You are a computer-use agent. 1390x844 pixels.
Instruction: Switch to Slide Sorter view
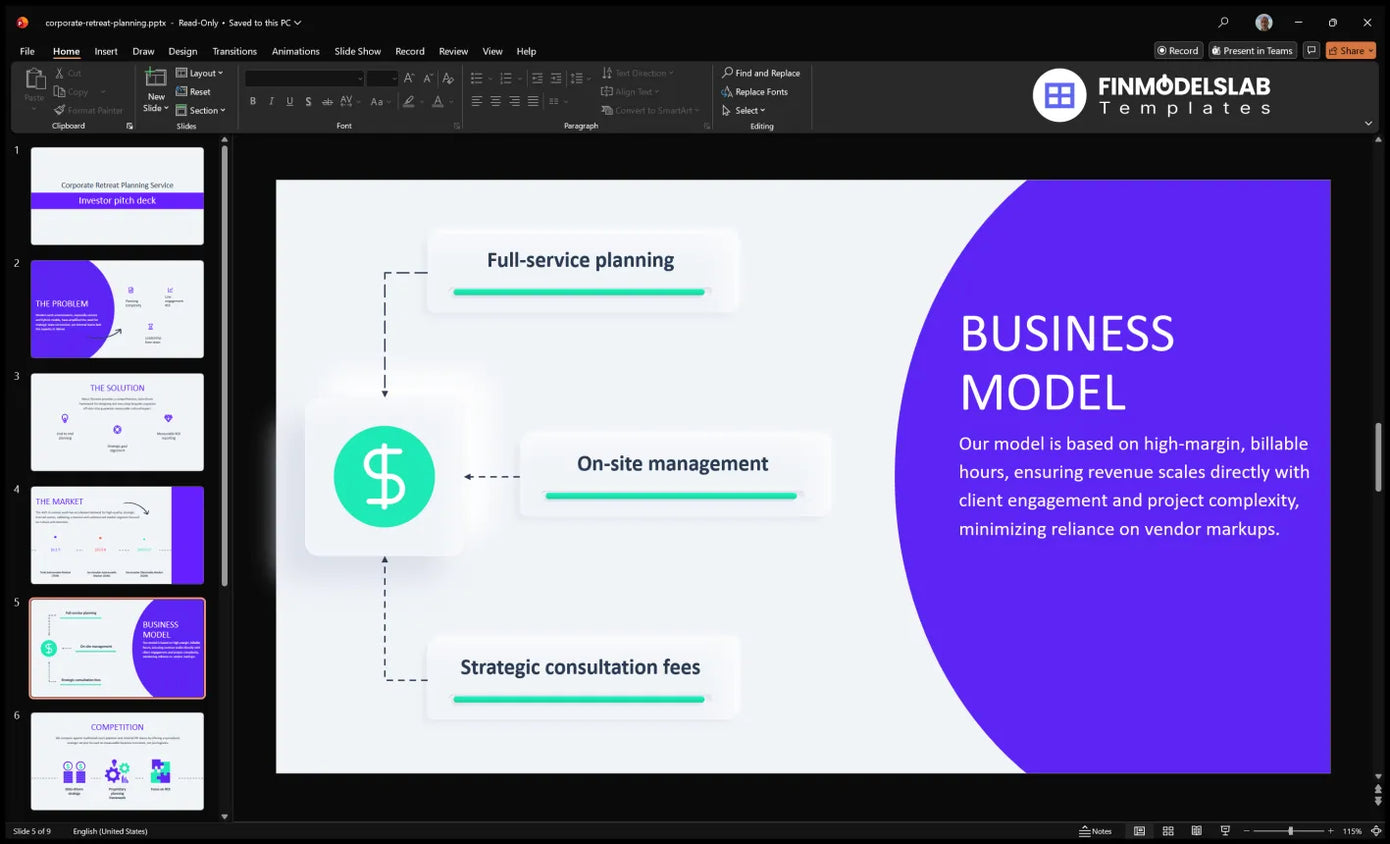pos(1168,831)
